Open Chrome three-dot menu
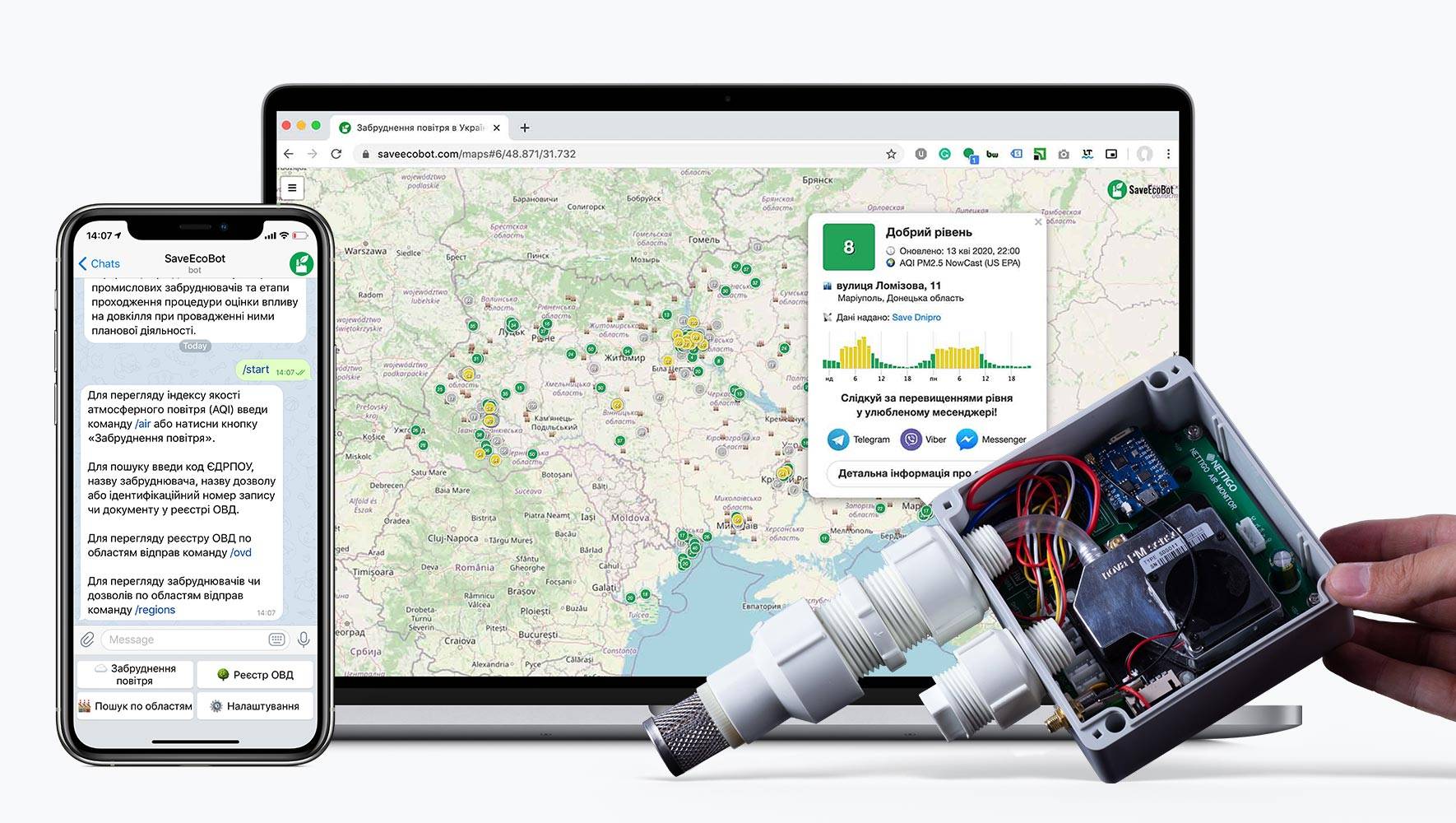This screenshot has width=1456, height=823. tap(1168, 154)
